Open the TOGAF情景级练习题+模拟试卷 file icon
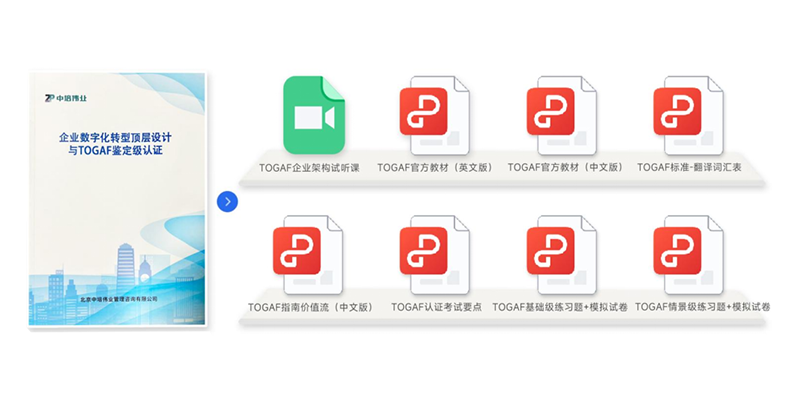 [x=688, y=255]
